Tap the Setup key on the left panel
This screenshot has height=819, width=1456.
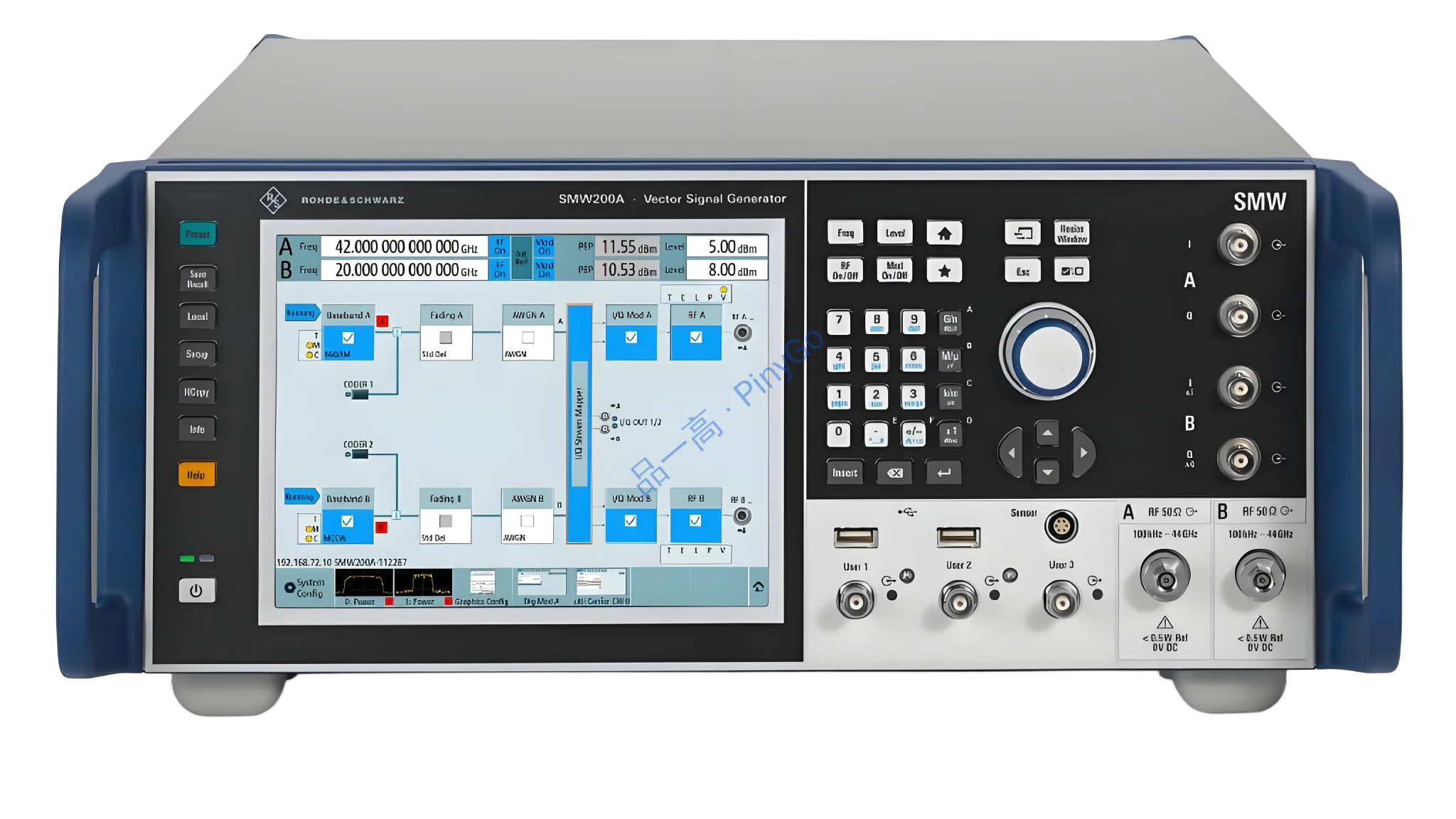click(x=198, y=354)
